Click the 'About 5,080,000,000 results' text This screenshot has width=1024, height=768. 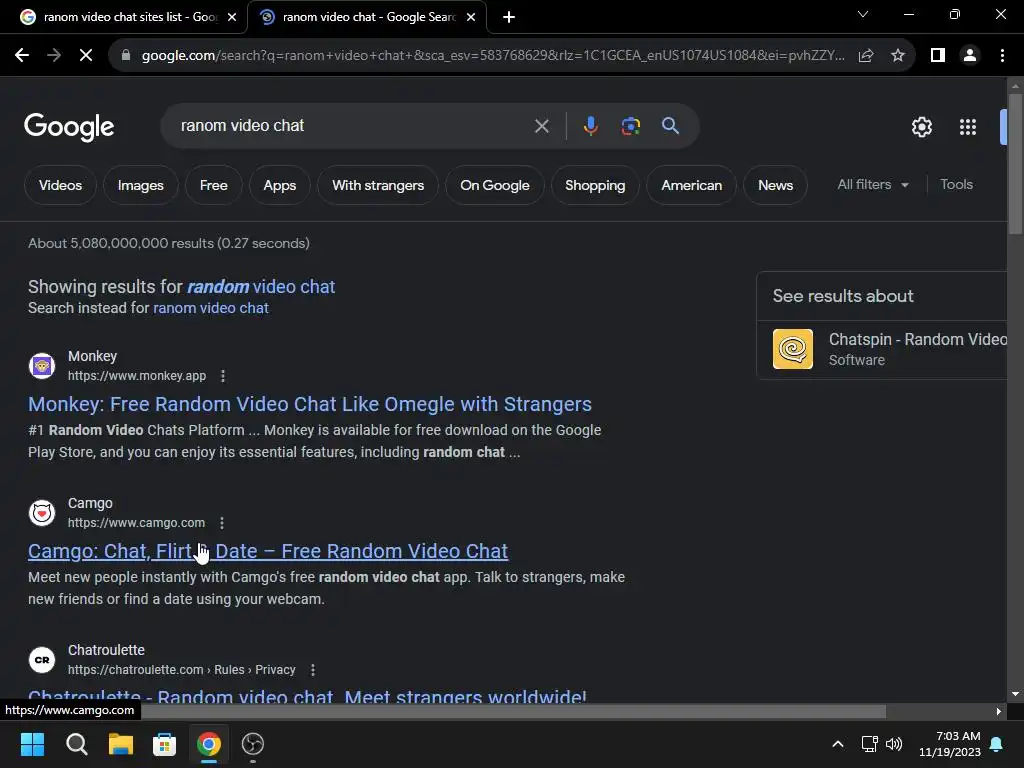click(168, 243)
